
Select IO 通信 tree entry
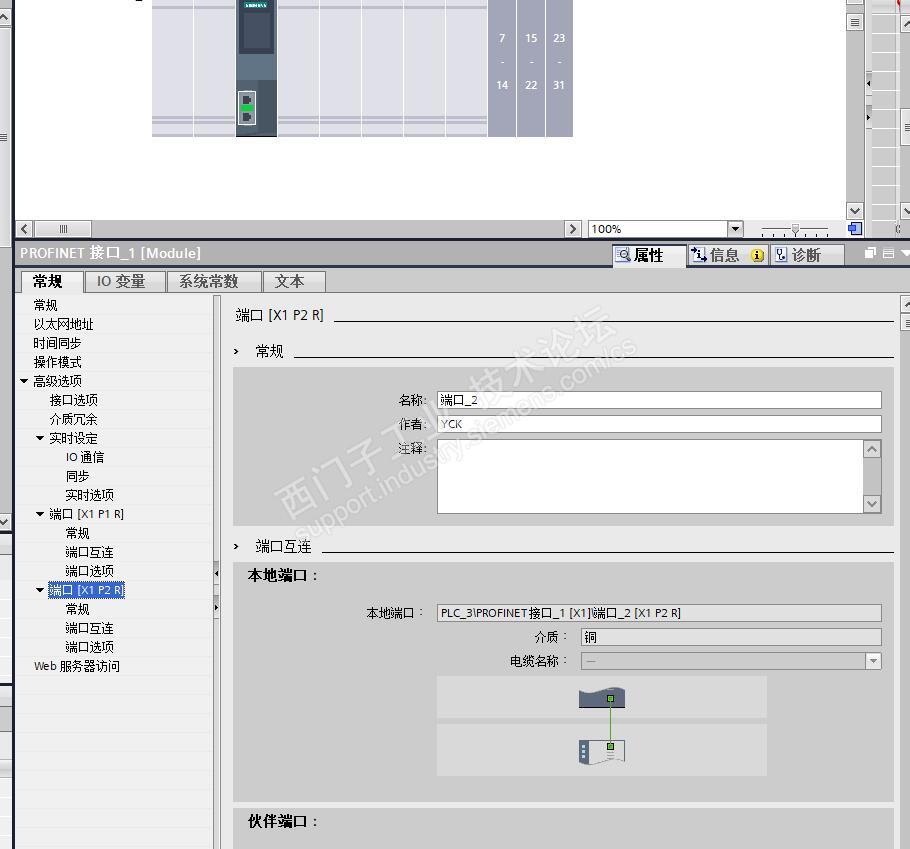click(85, 457)
